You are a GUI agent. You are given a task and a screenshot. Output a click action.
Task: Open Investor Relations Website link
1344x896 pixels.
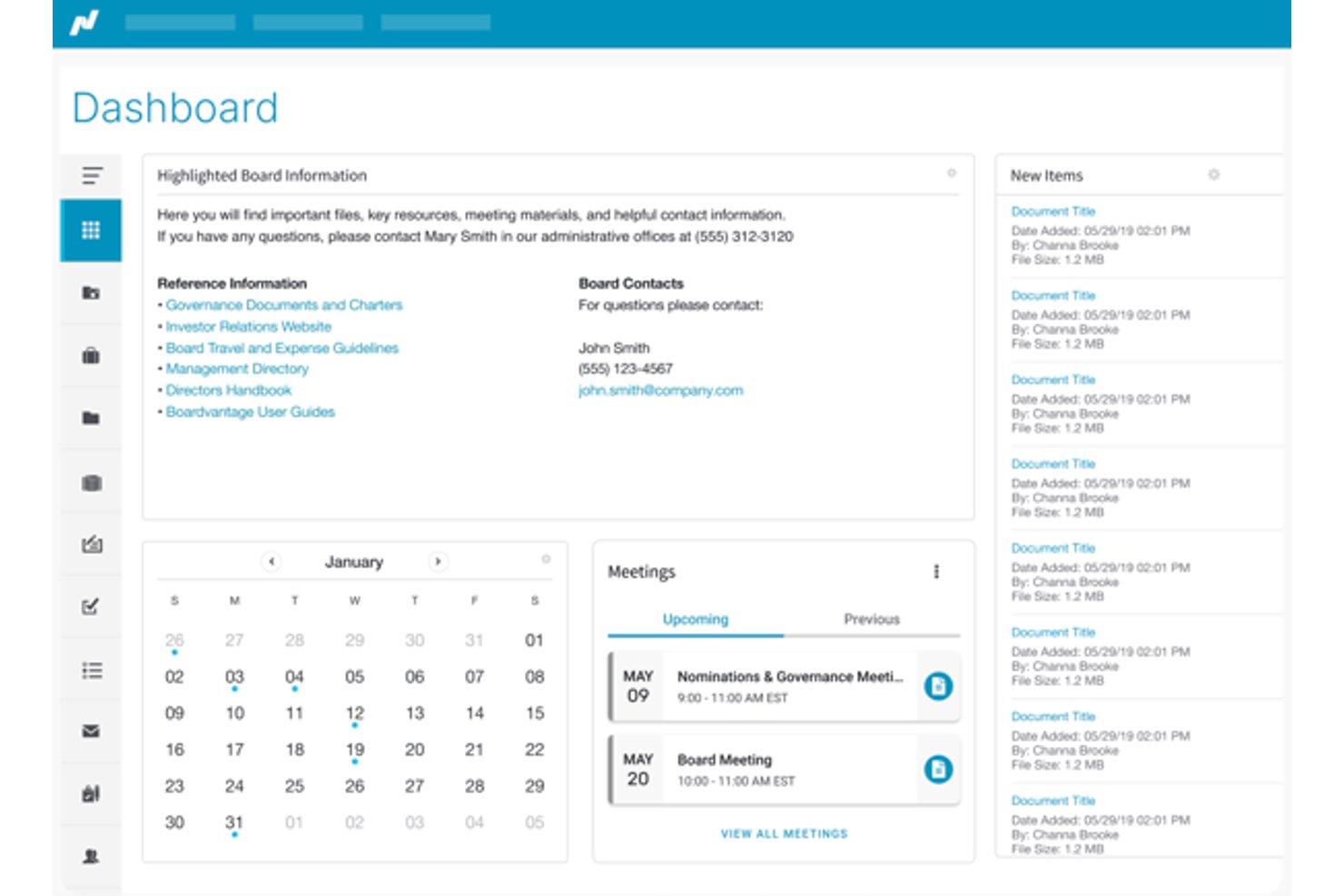coord(249,327)
